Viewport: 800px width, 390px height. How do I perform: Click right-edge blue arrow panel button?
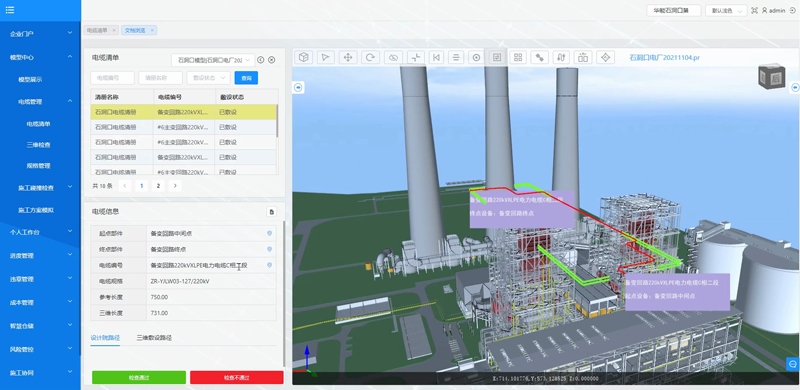point(794,87)
